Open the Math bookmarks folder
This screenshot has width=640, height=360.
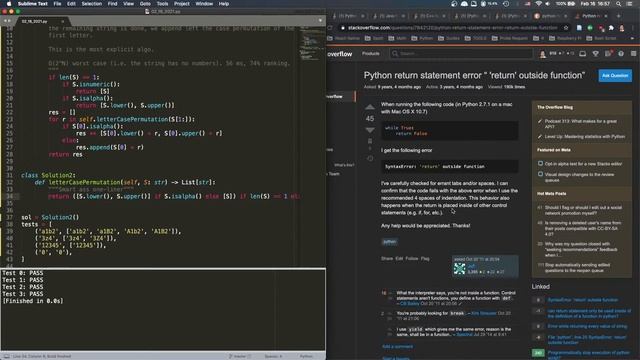tap(397, 38)
